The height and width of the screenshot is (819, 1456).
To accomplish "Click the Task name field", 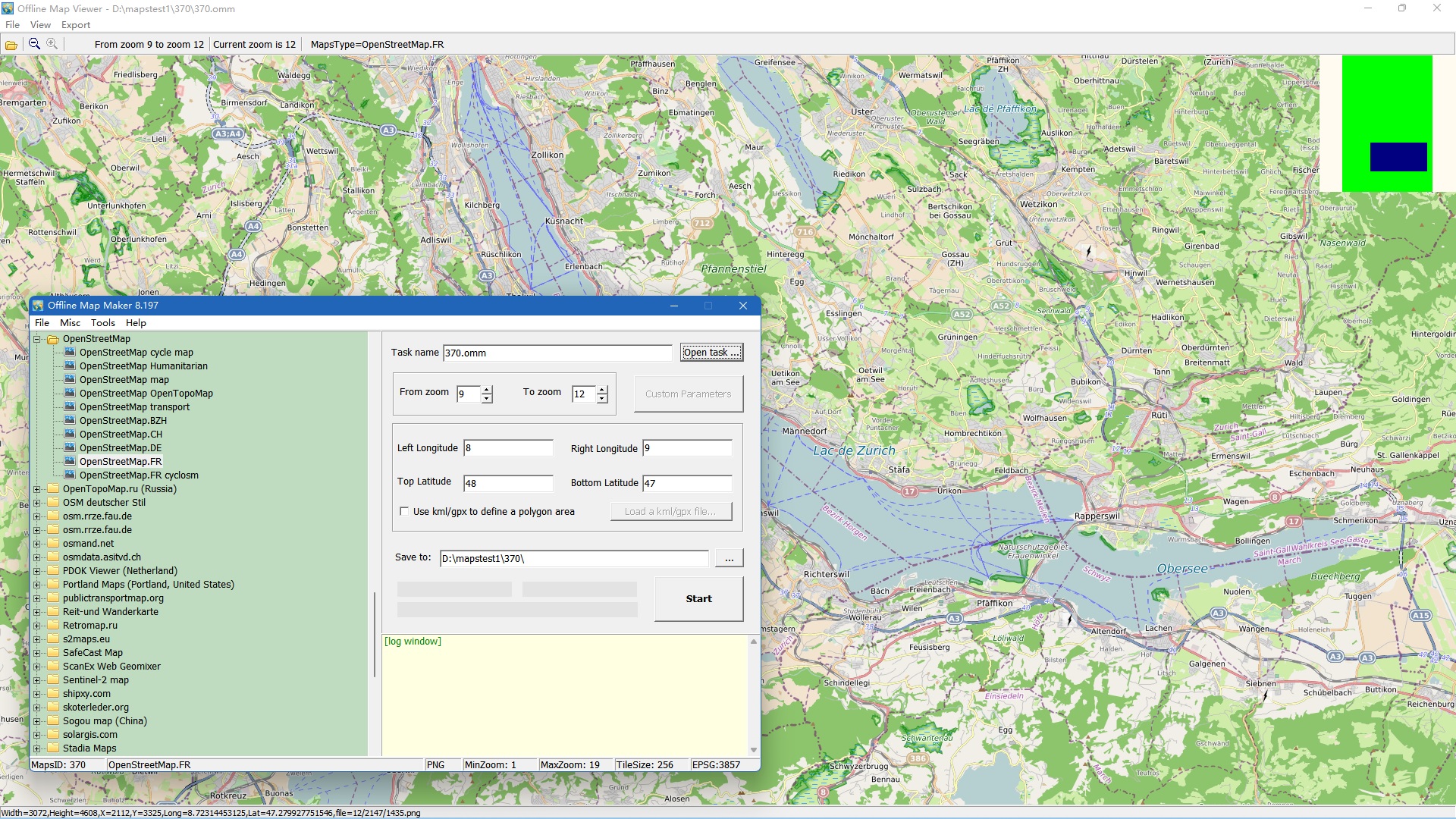I will click(557, 353).
